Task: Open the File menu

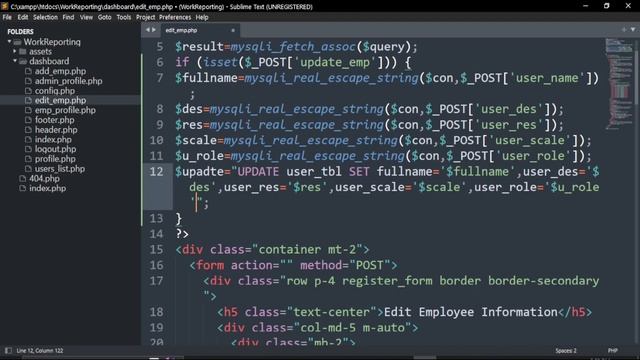Action: [x=7, y=17]
